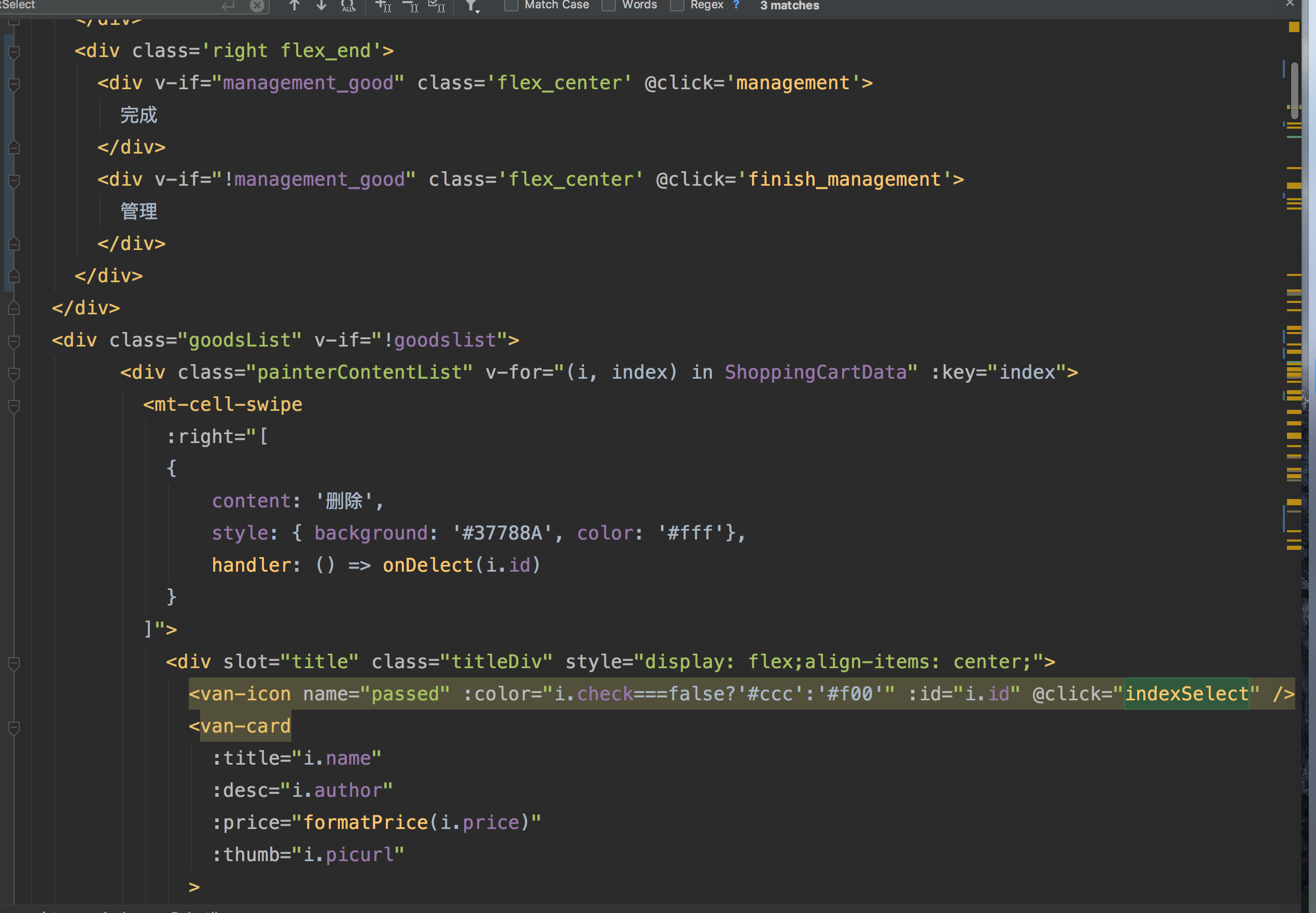Enable the Words checkbox
Viewport: 1316px width, 913px height.
click(608, 5)
